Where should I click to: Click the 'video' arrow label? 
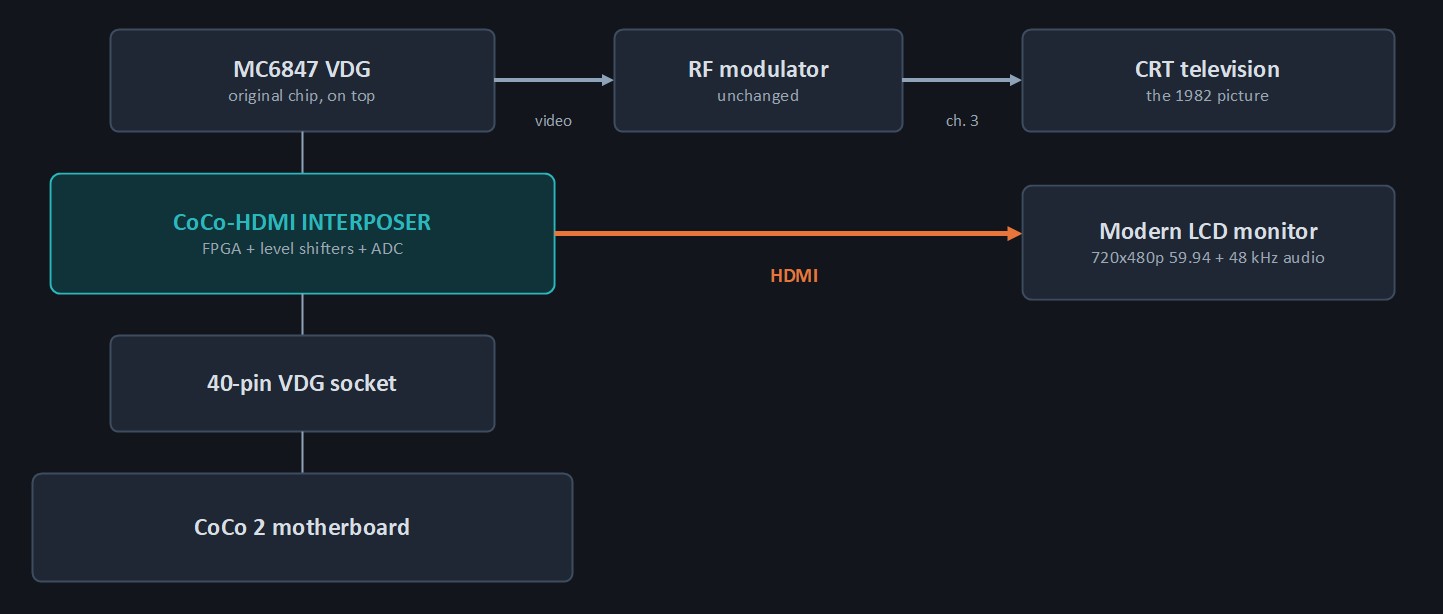coord(553,120)
